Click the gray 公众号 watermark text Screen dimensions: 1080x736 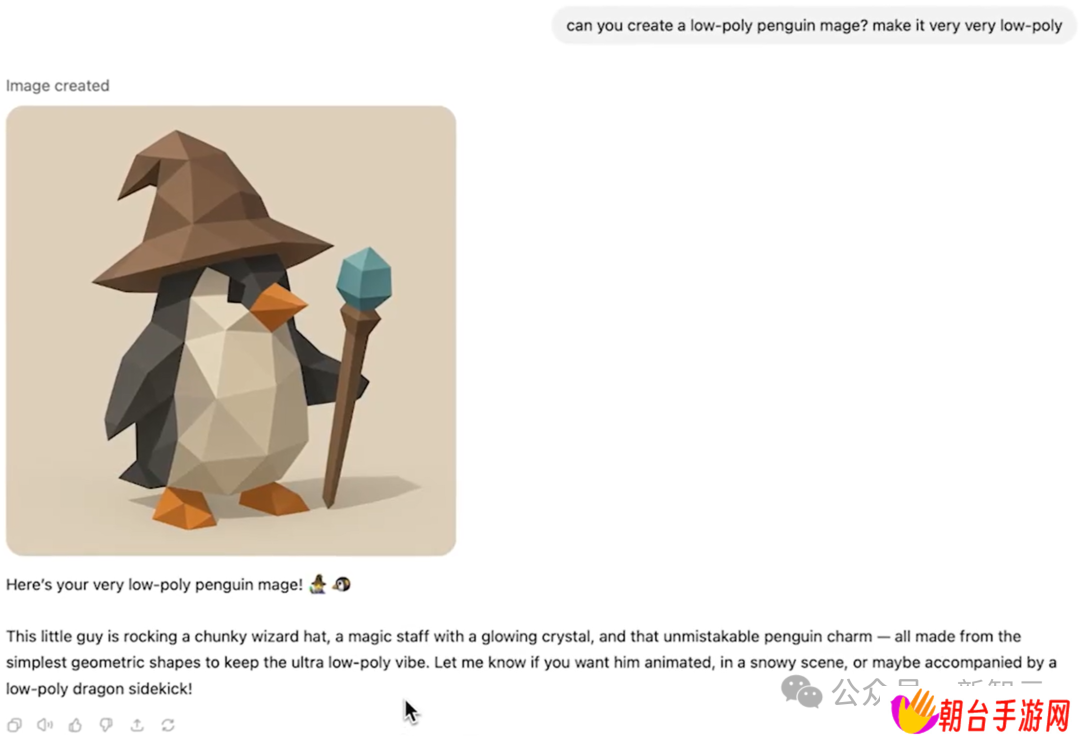point(875,691)
